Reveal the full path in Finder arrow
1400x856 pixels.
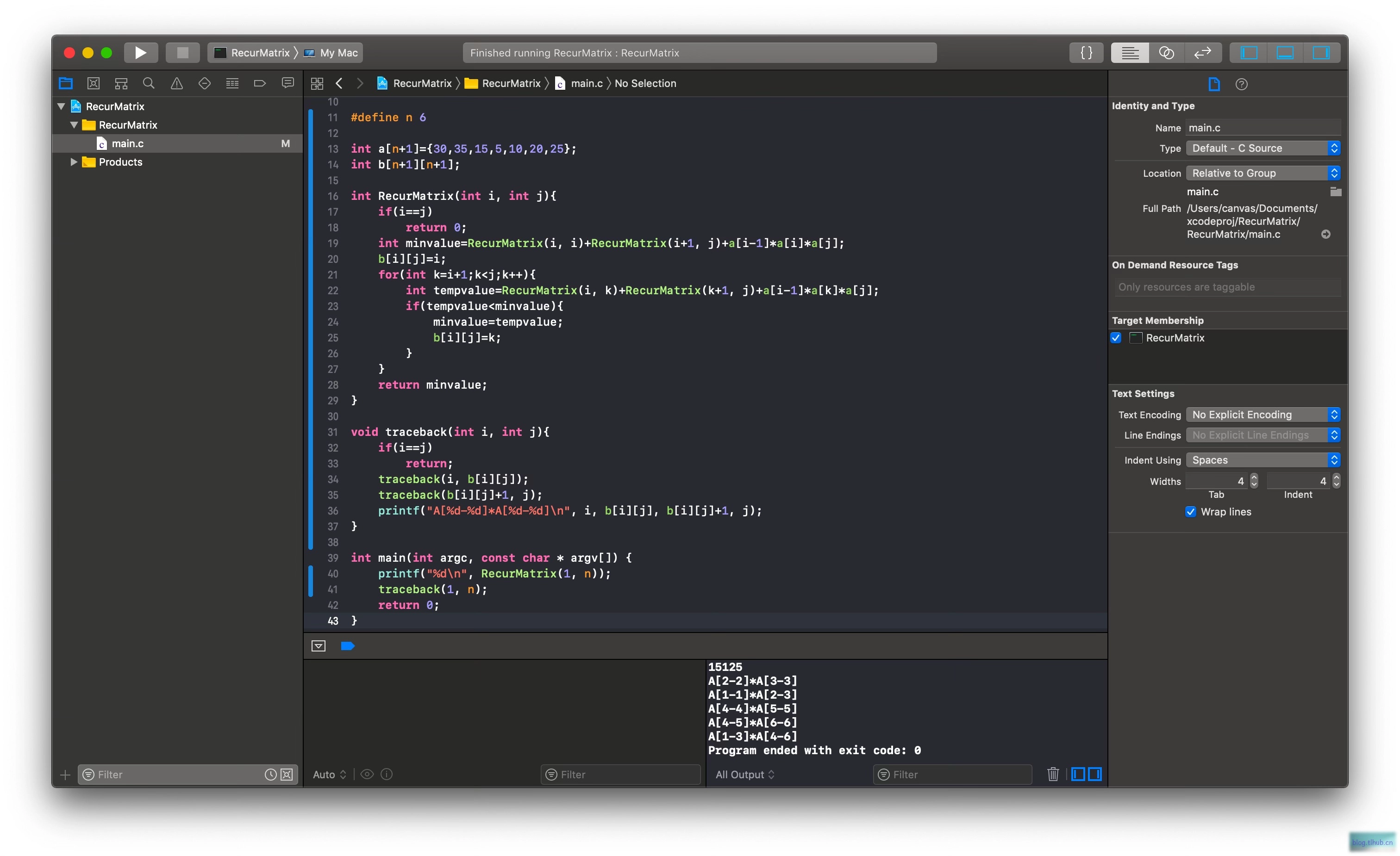coord(1325,234)
